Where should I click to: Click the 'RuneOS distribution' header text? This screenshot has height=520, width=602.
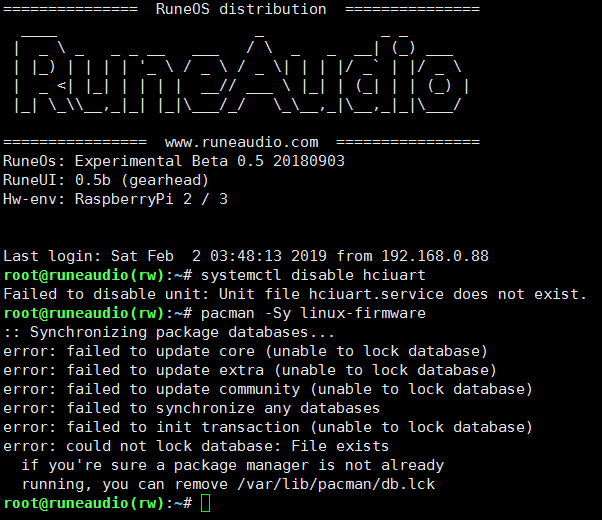pos(241,9)
